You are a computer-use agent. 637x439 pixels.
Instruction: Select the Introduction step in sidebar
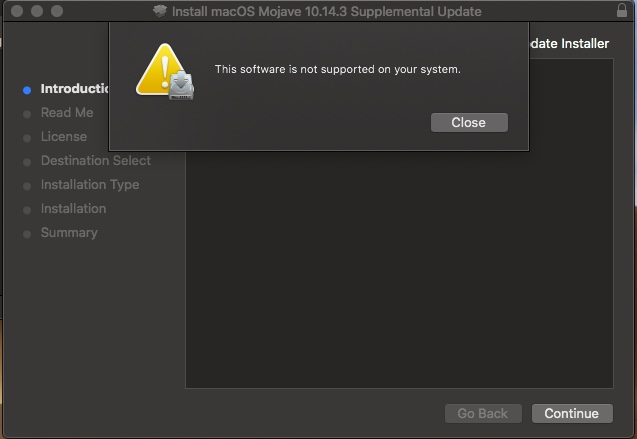(x=74, y=89)
